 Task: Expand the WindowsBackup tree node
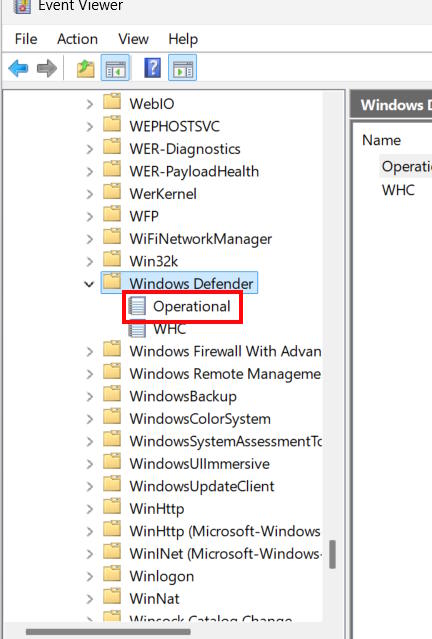pyautogui.click(x=90, y=397)
